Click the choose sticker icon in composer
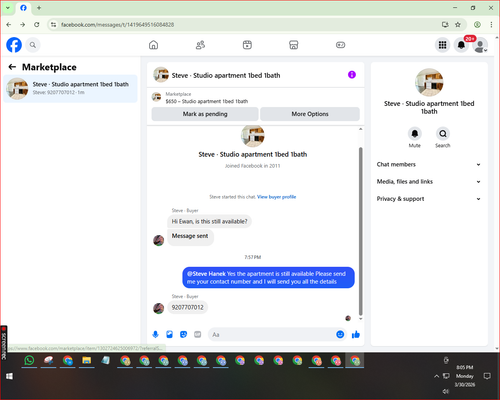The image size is (500, 400). 183,334
